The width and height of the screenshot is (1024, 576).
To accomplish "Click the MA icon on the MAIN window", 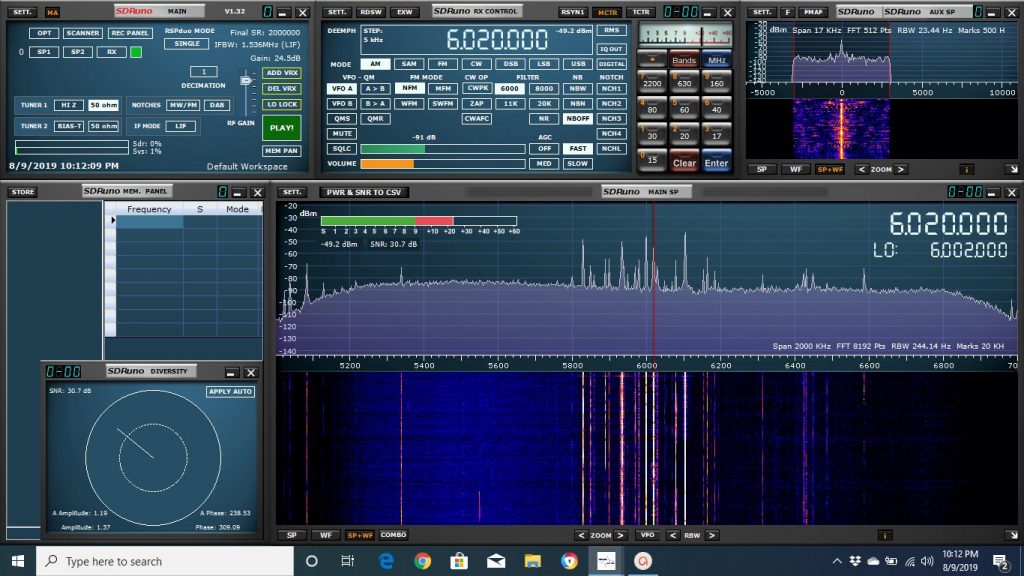I will pos(51,11).
